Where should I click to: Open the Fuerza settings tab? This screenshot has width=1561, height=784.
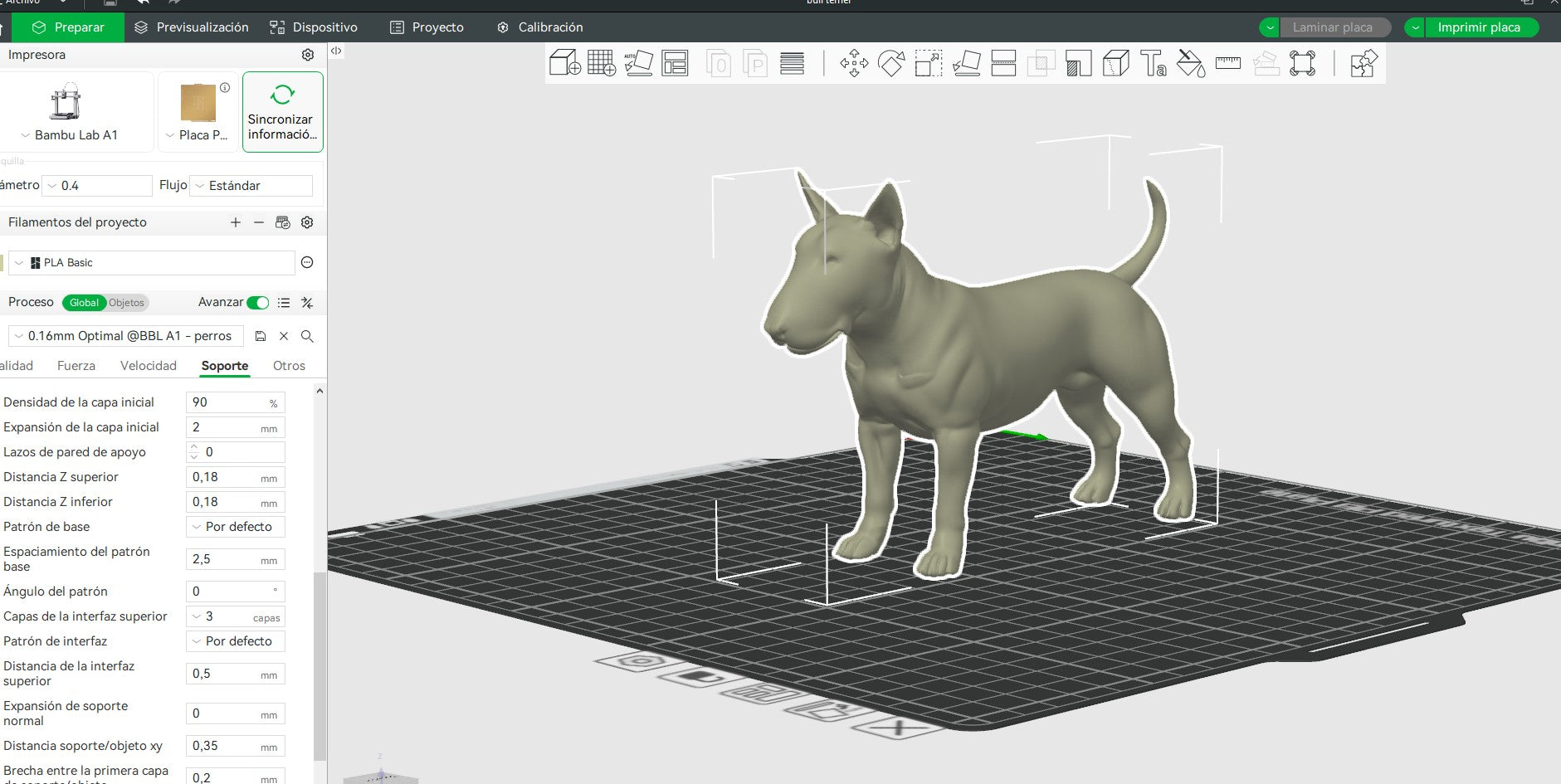coord(76,366)
